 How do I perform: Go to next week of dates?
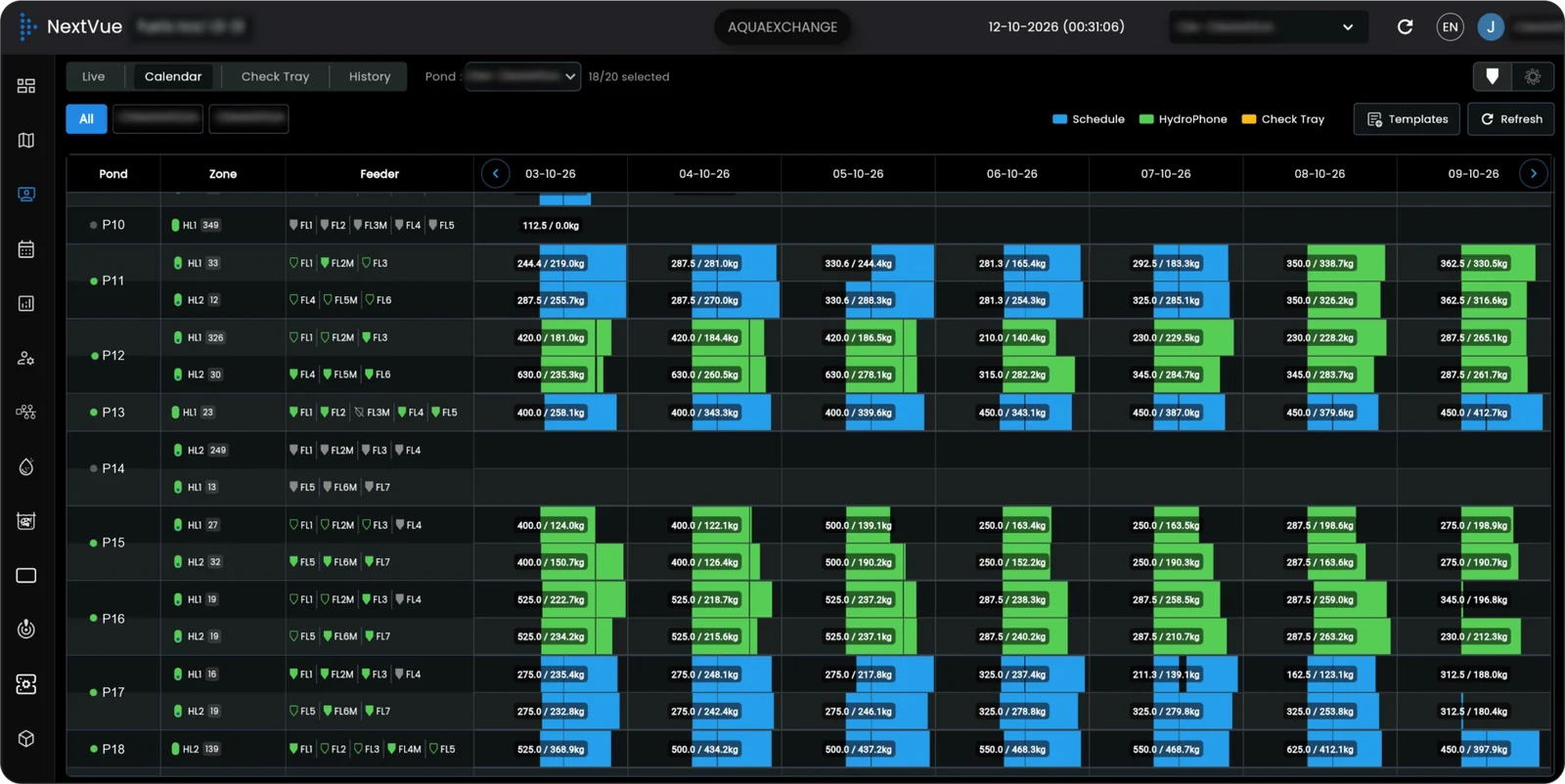tap(1533, 174)
